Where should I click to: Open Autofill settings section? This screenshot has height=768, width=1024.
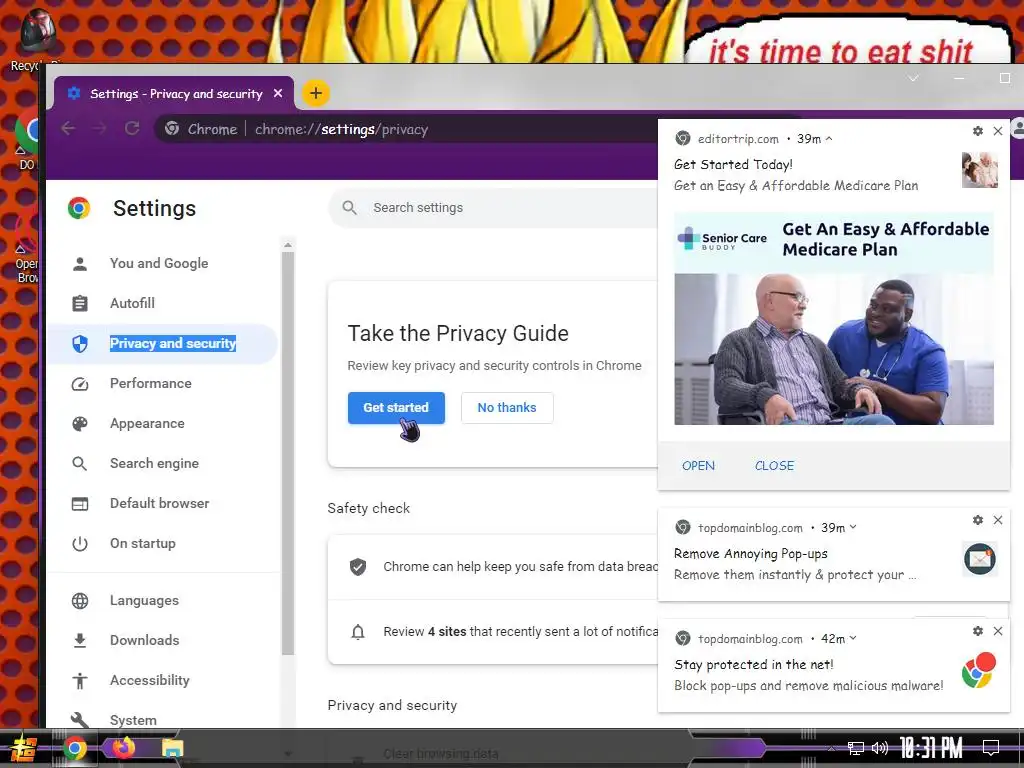[x=132, y=303]
